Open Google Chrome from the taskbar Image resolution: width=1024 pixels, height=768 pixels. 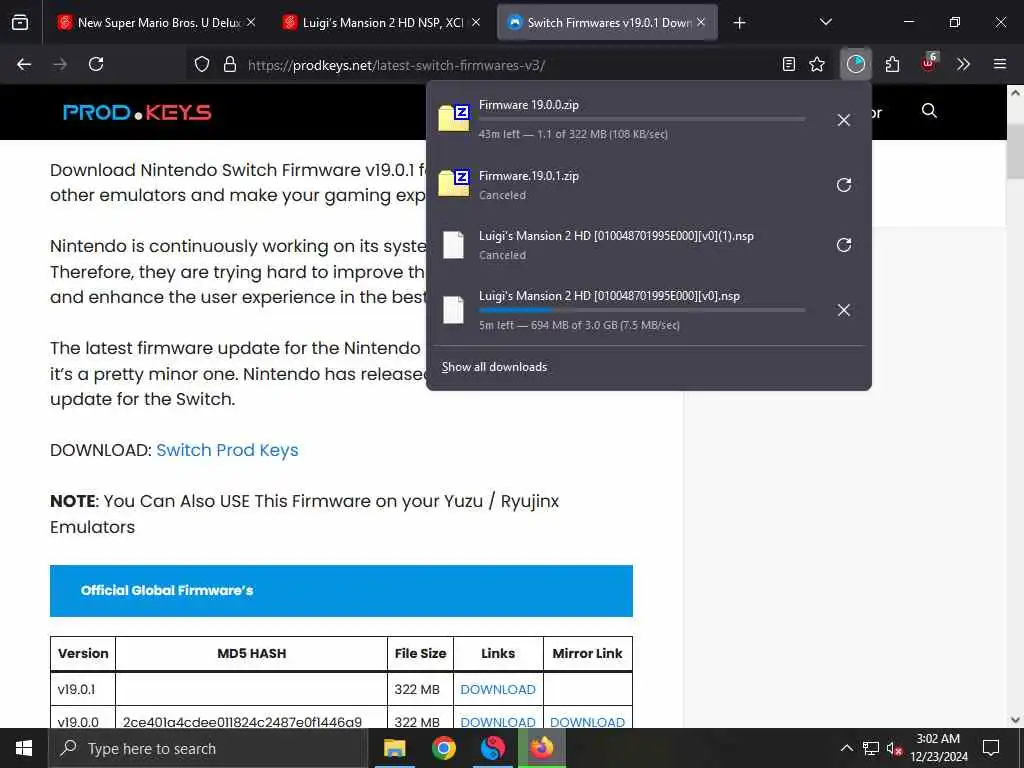[x=443, y=748]
